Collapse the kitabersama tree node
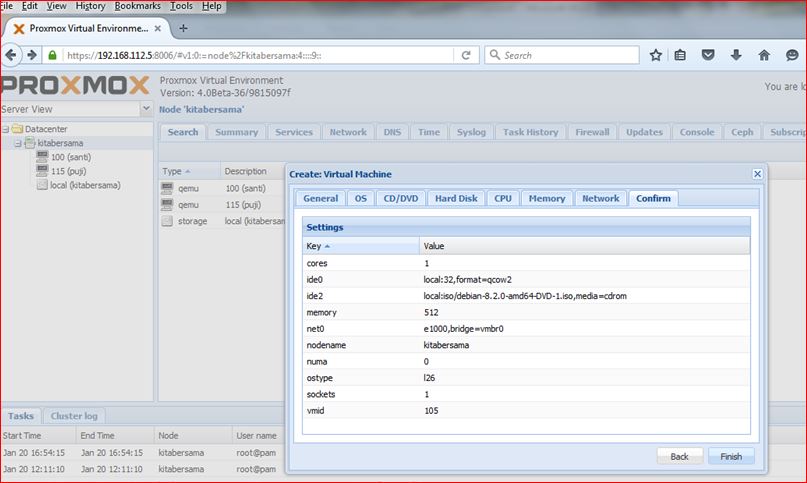This screenshot has height=483, width=807. (18, 143)
